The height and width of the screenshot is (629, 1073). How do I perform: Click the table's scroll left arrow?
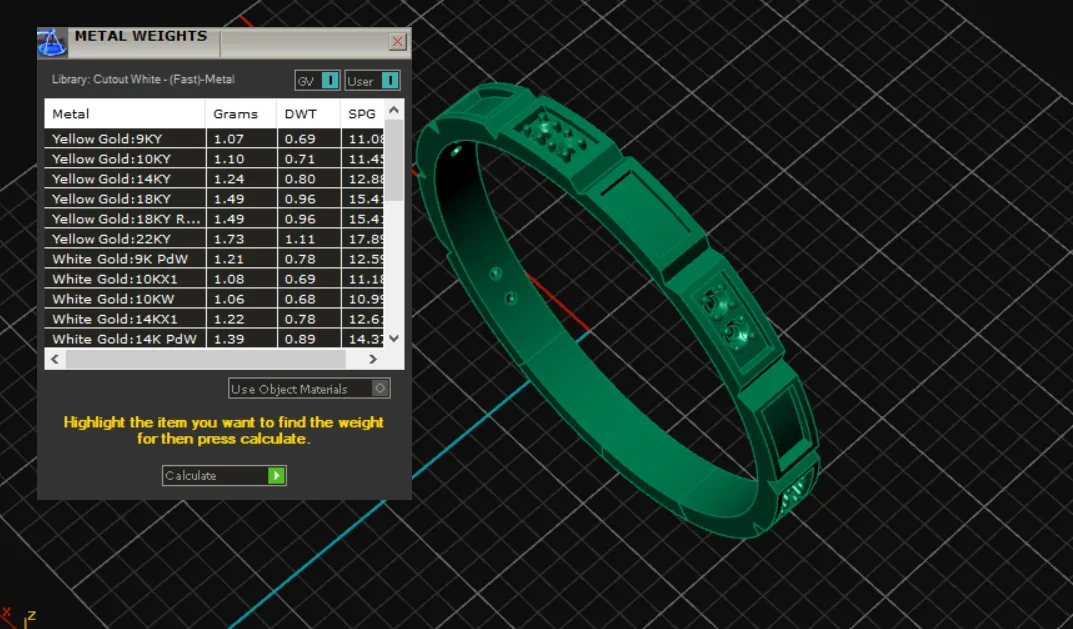tap(55, 359)
